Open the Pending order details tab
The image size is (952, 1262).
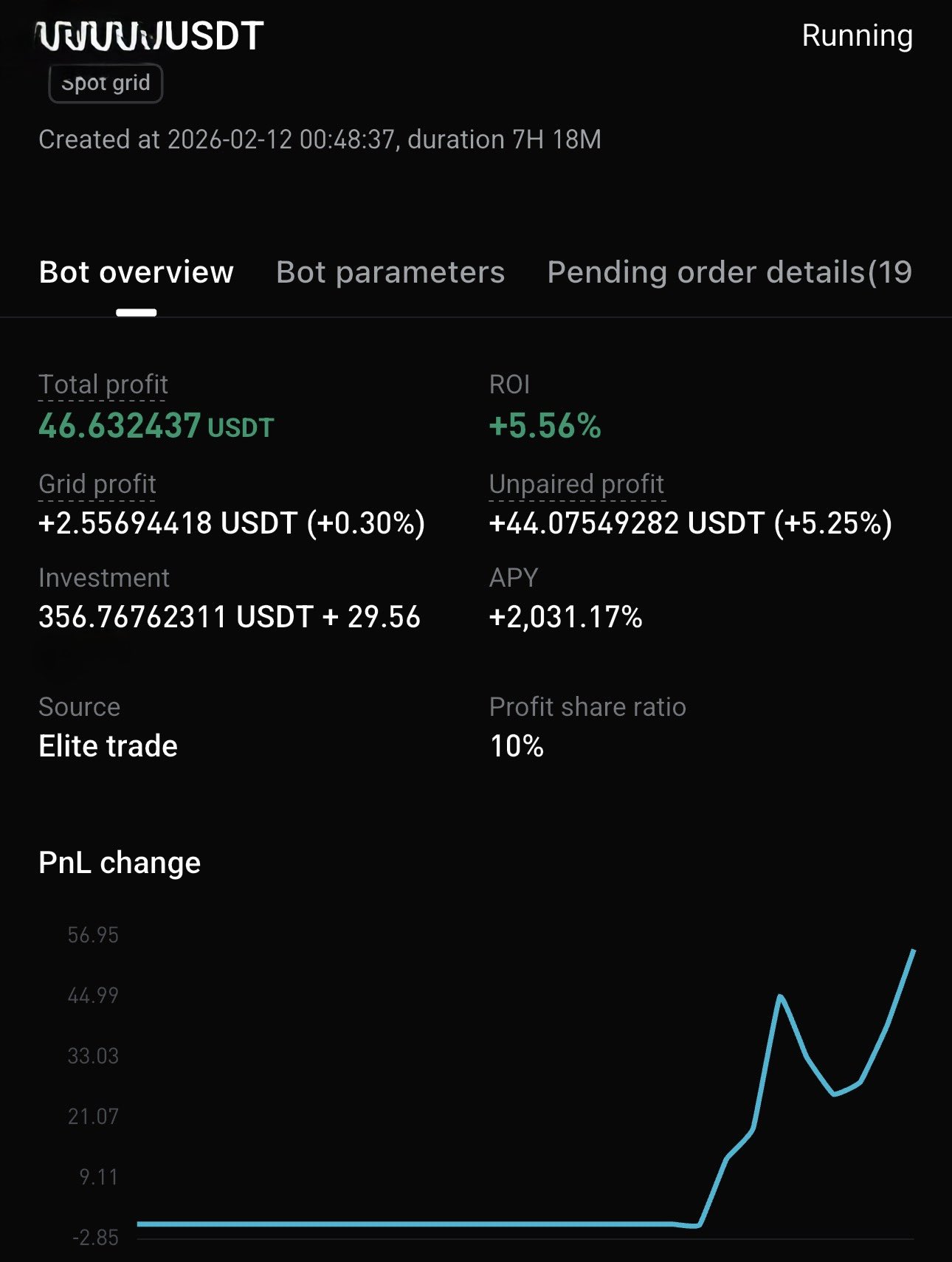(x=729, y=272)
